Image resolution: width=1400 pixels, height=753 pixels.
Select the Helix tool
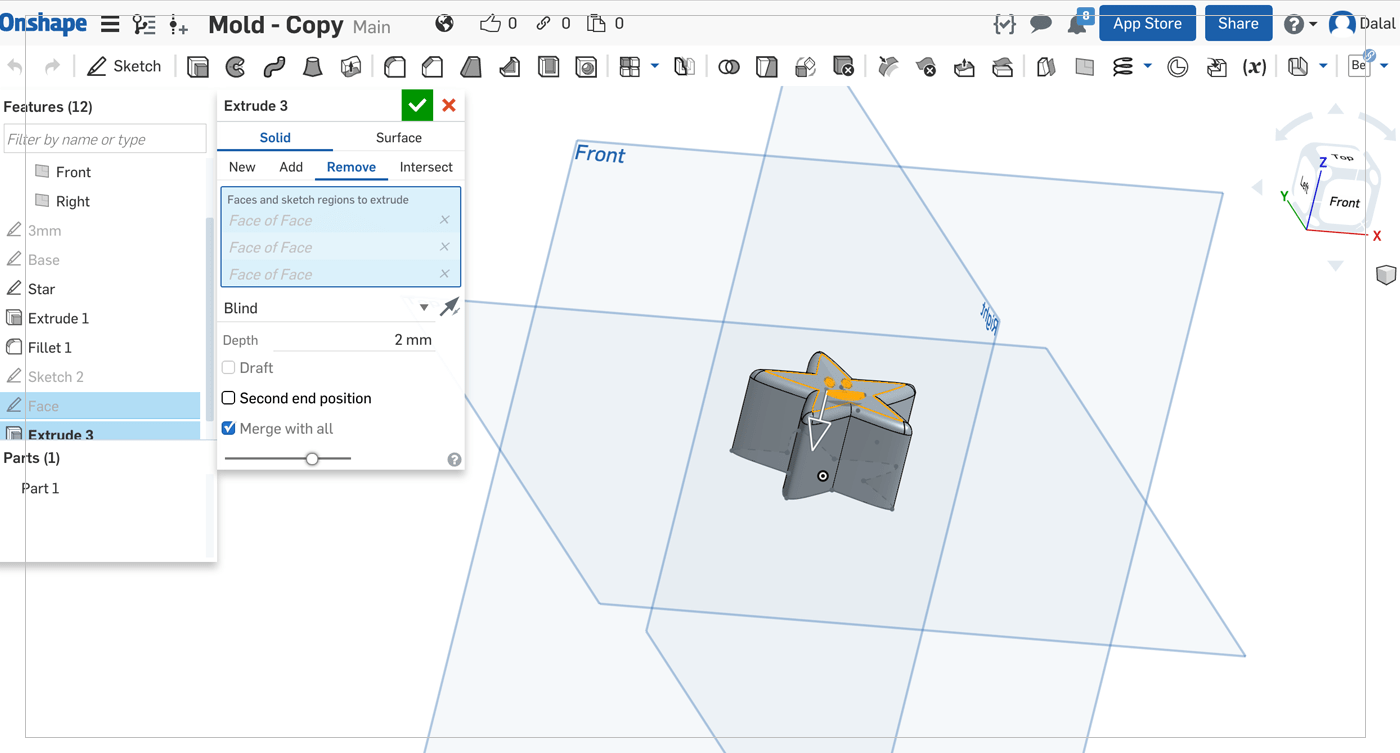coord(1123,67)
